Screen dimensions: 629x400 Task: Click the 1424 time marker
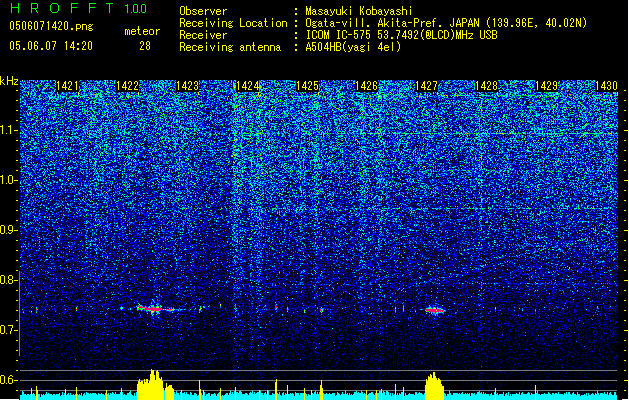(x=247, y=86)
